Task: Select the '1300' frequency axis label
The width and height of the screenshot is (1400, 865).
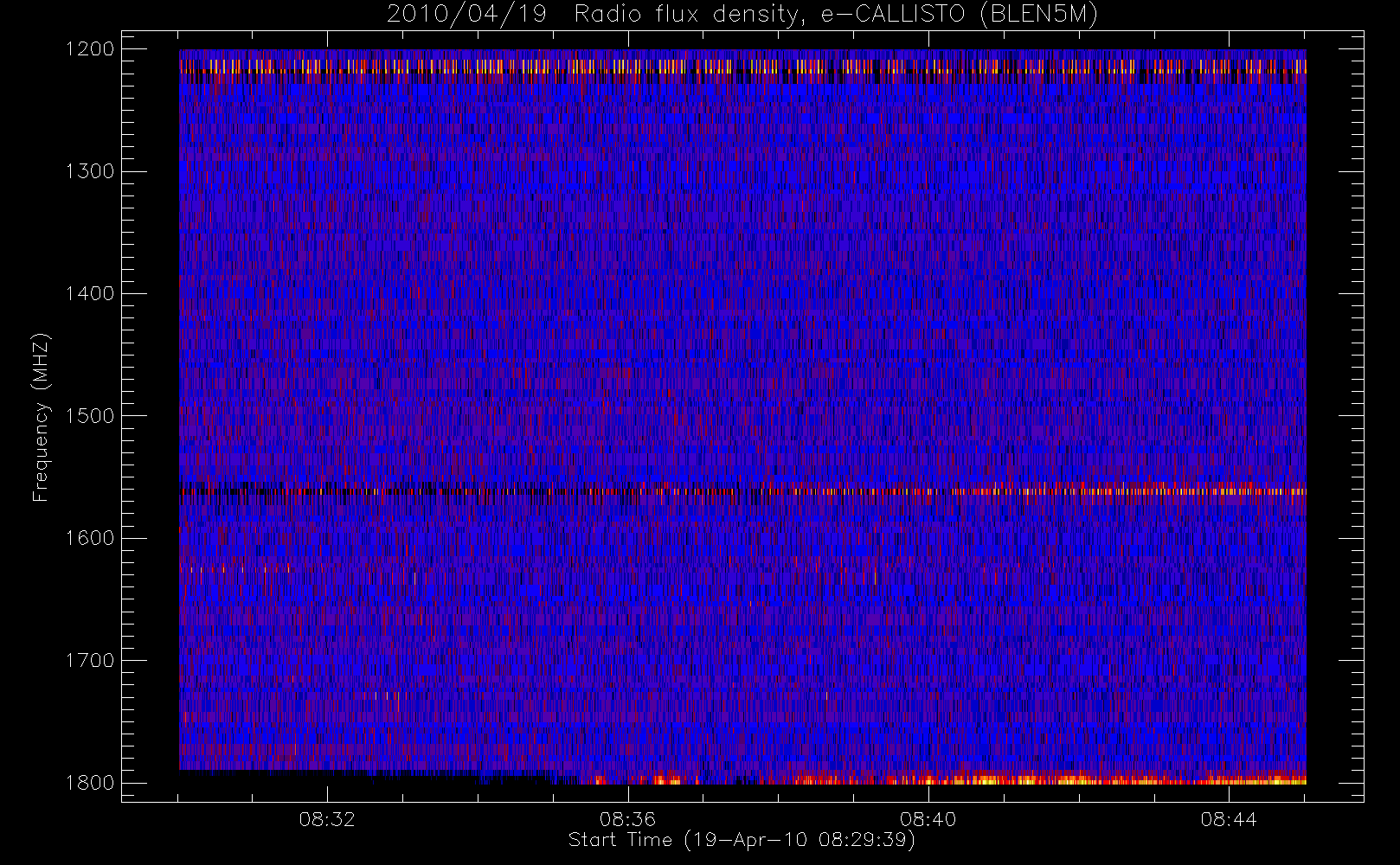Action: coord(90,171)
